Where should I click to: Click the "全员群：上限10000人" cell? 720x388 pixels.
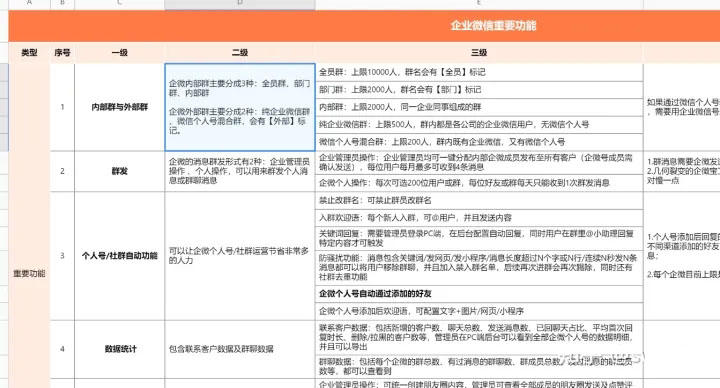coord(479,73)
